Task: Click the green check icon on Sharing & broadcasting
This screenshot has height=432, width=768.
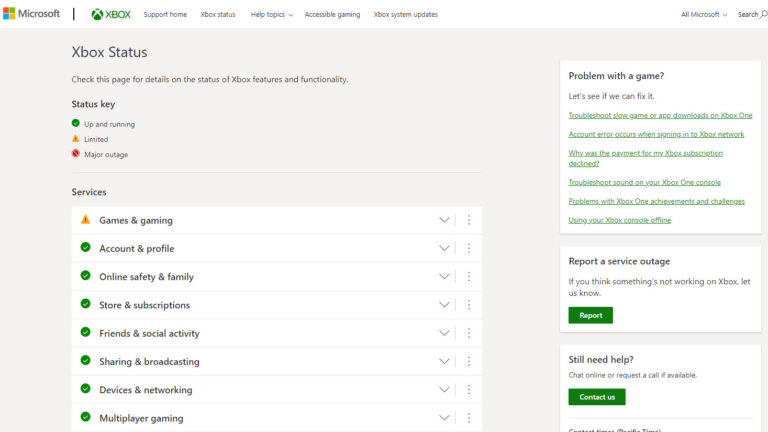Action: coord(85,360)
